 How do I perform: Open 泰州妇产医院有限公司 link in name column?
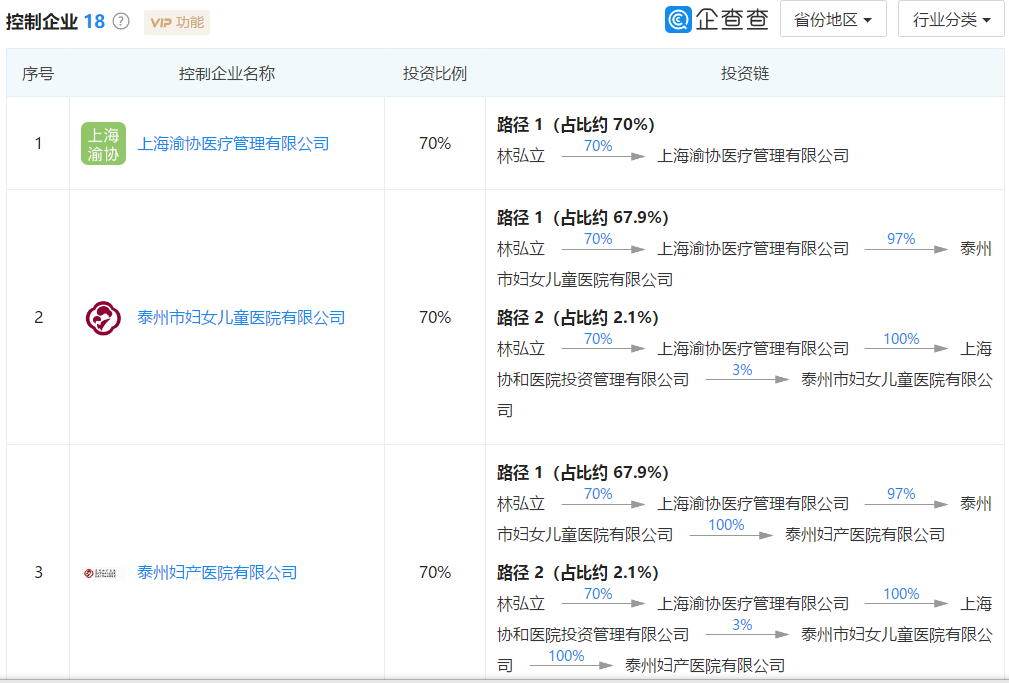[217, 573]
